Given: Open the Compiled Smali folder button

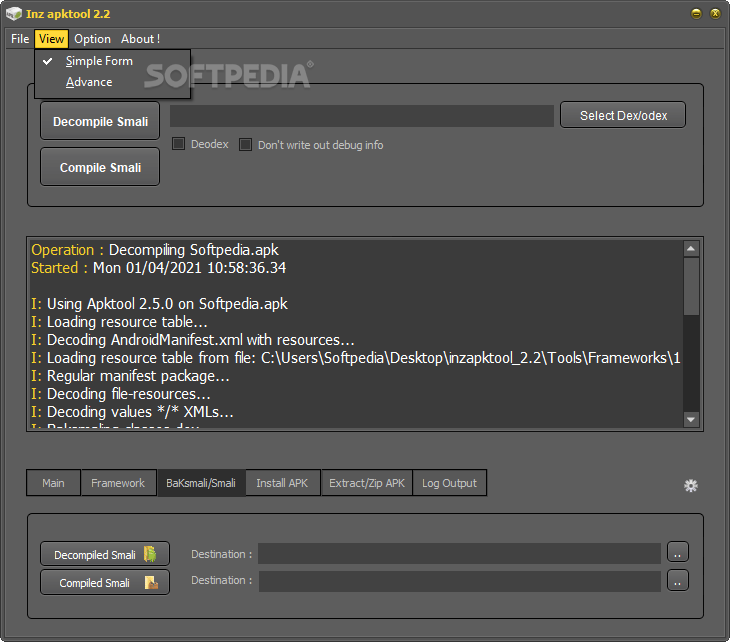Looking at the screenshot, I should pos(105,582).
